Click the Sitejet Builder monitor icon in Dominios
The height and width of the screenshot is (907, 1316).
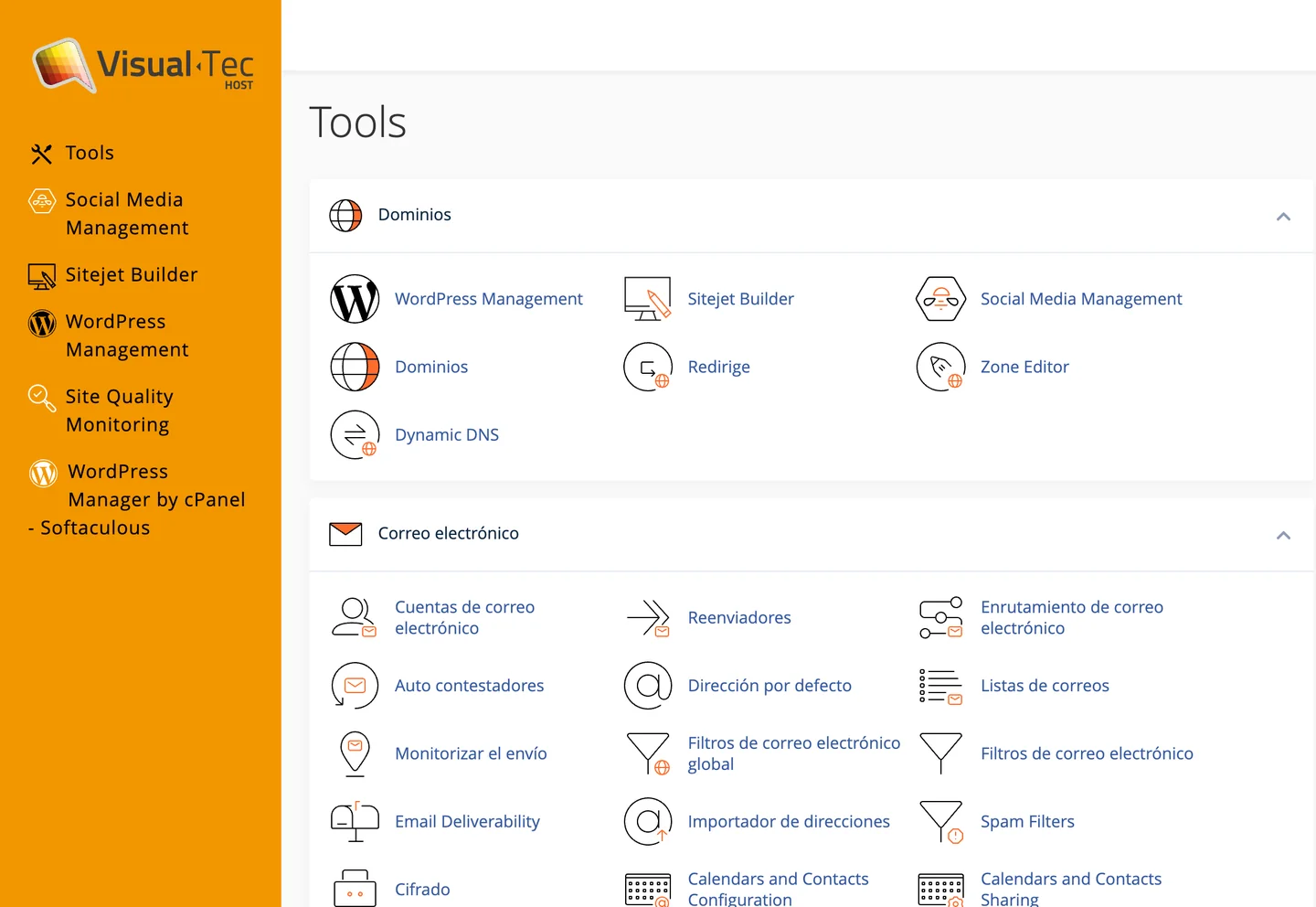pos(648,299)
